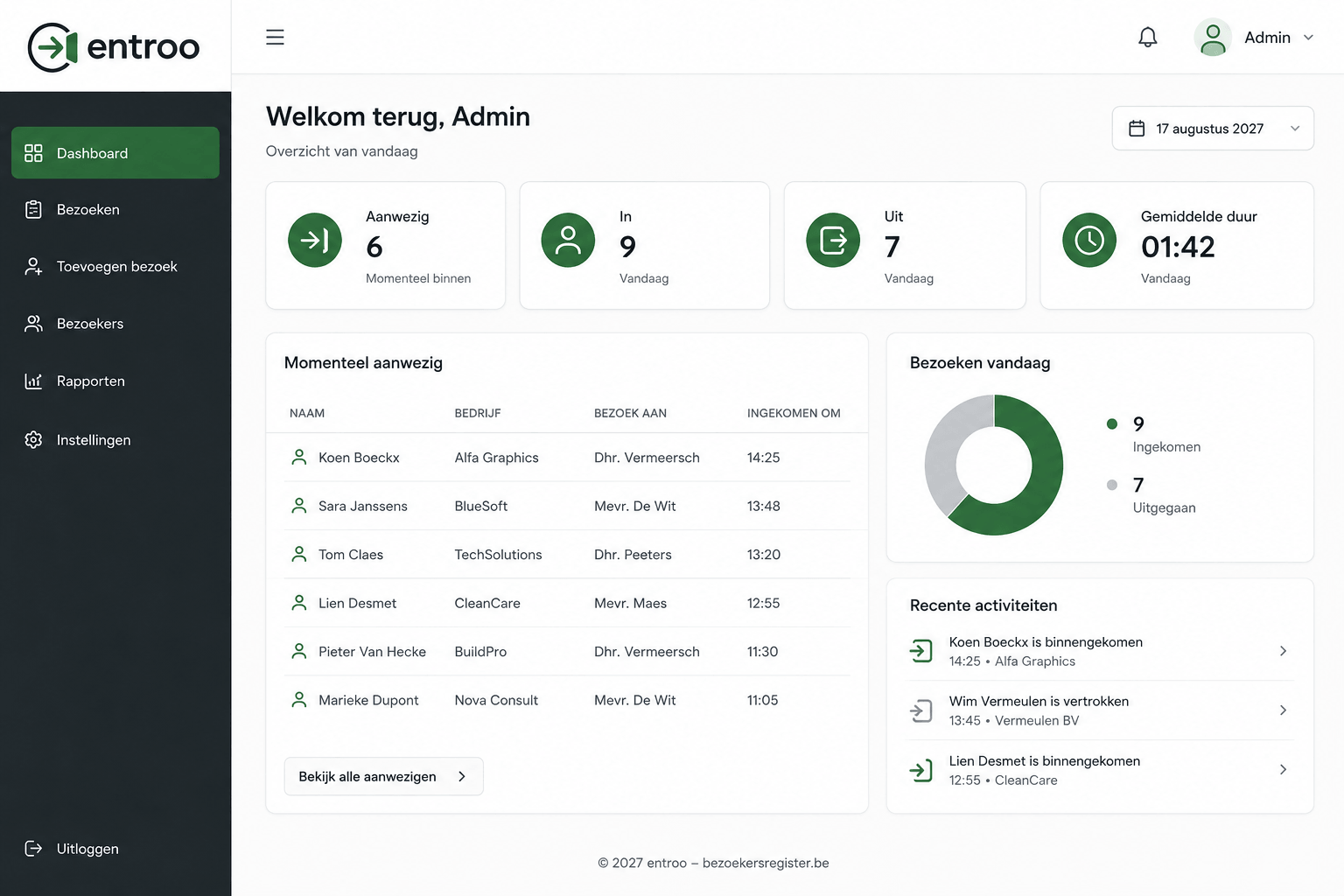Click the Uitloggen link
Image resolution: width=1344 pixels, height=896 pixels.
point(87,849)
